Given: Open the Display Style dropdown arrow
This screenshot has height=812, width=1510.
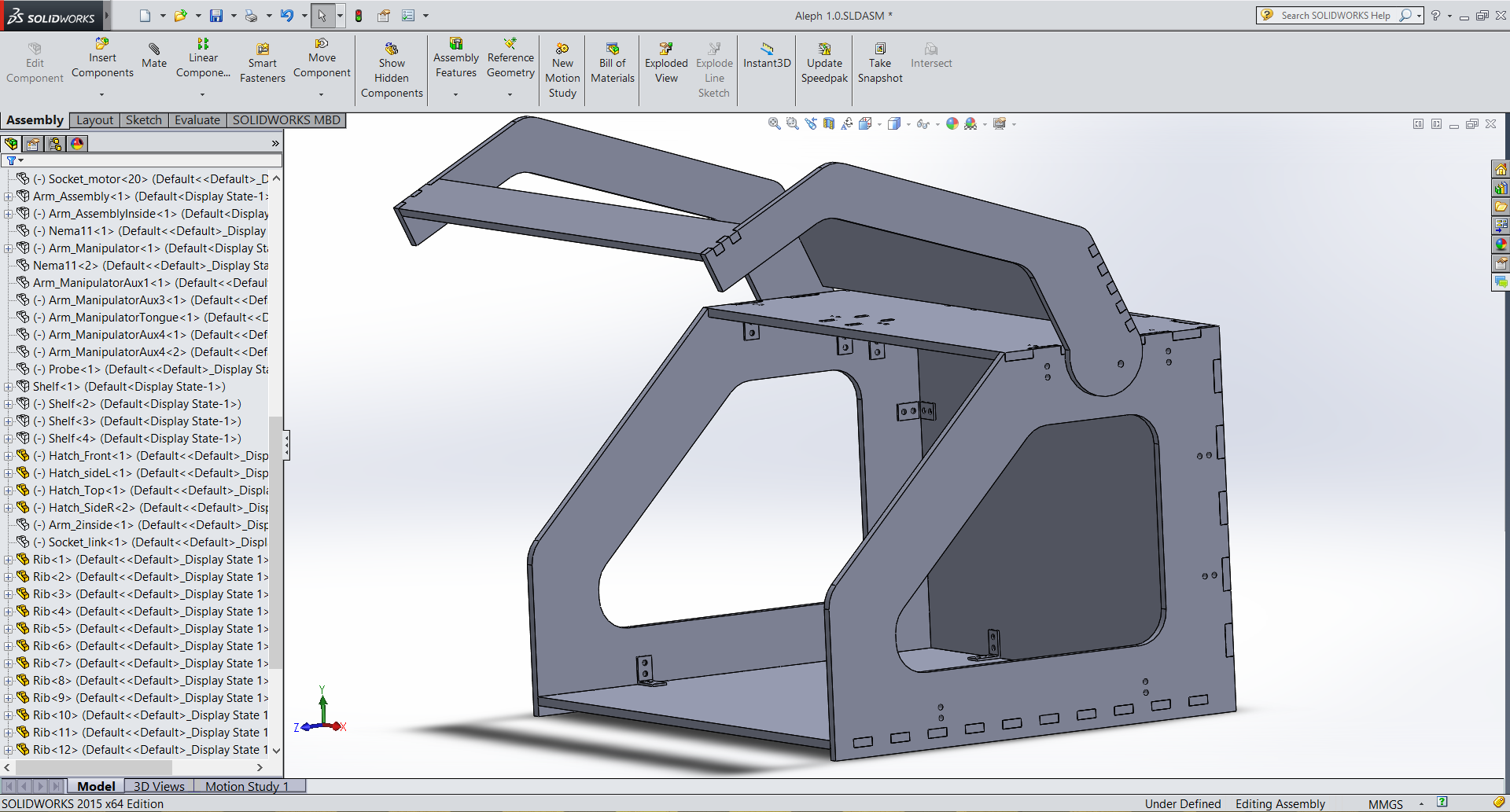Looking at the screenshot, I should [x=908, y=124].
